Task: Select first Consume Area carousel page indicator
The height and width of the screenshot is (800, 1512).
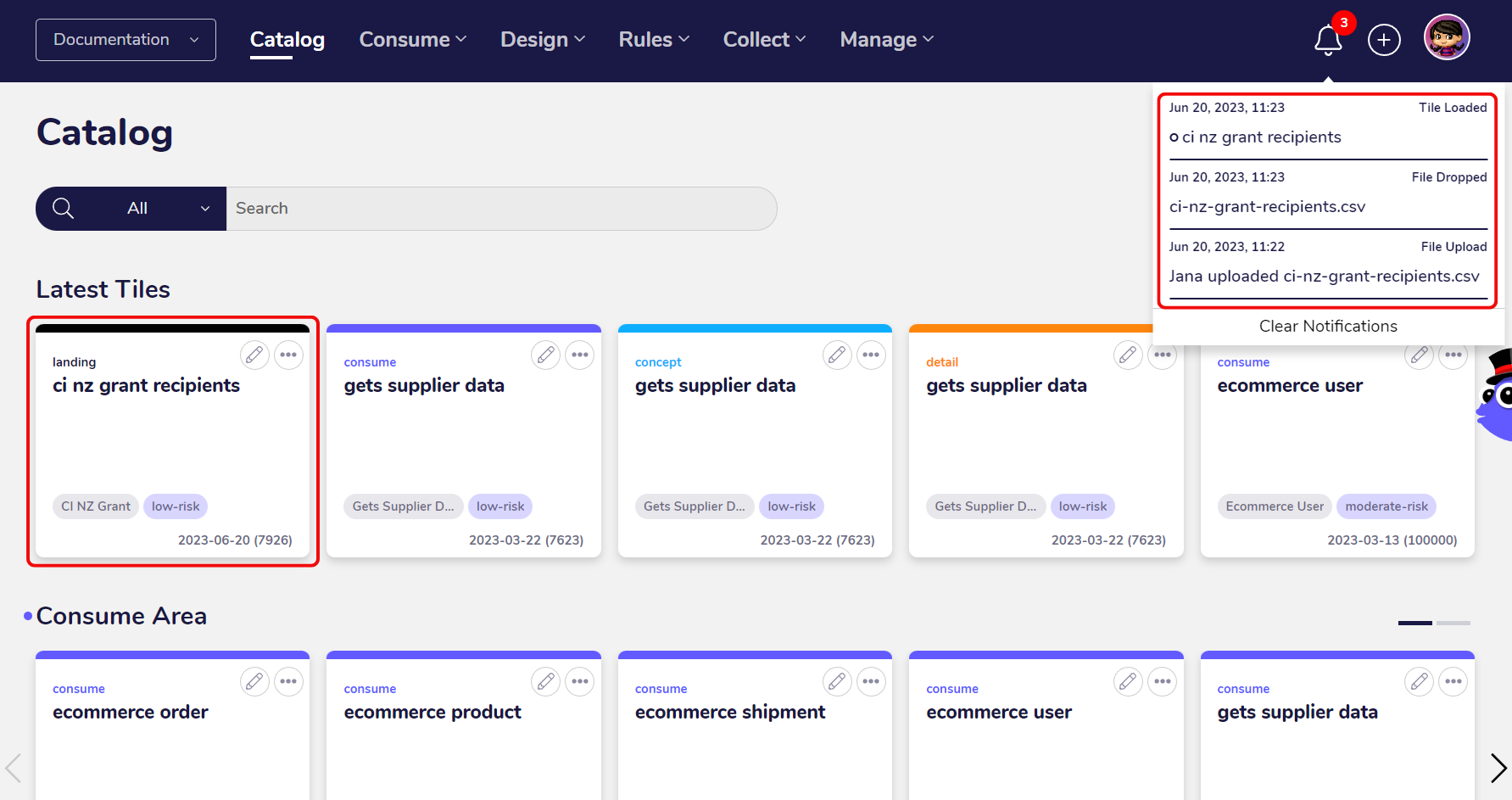Action: pyautogui.click(x=1415, y=623)
